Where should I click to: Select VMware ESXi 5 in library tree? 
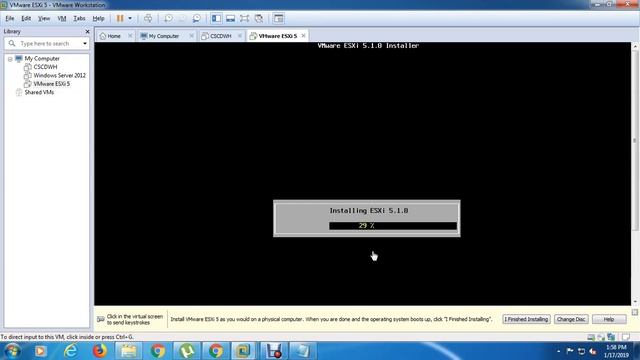pos(51,84)
